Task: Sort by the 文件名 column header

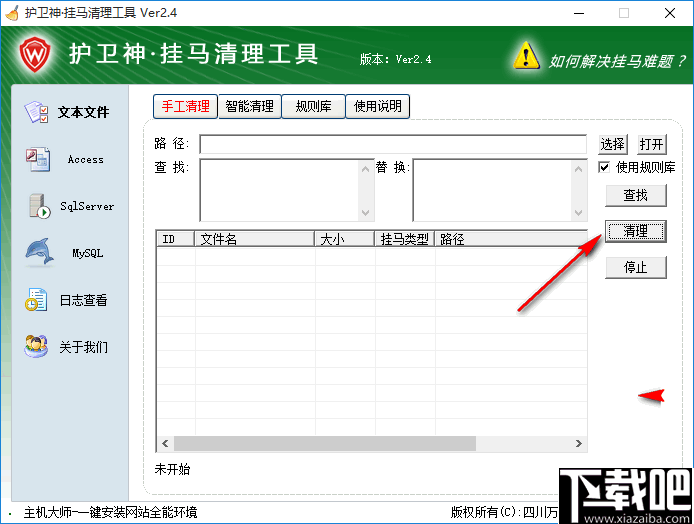Action: 254,239
